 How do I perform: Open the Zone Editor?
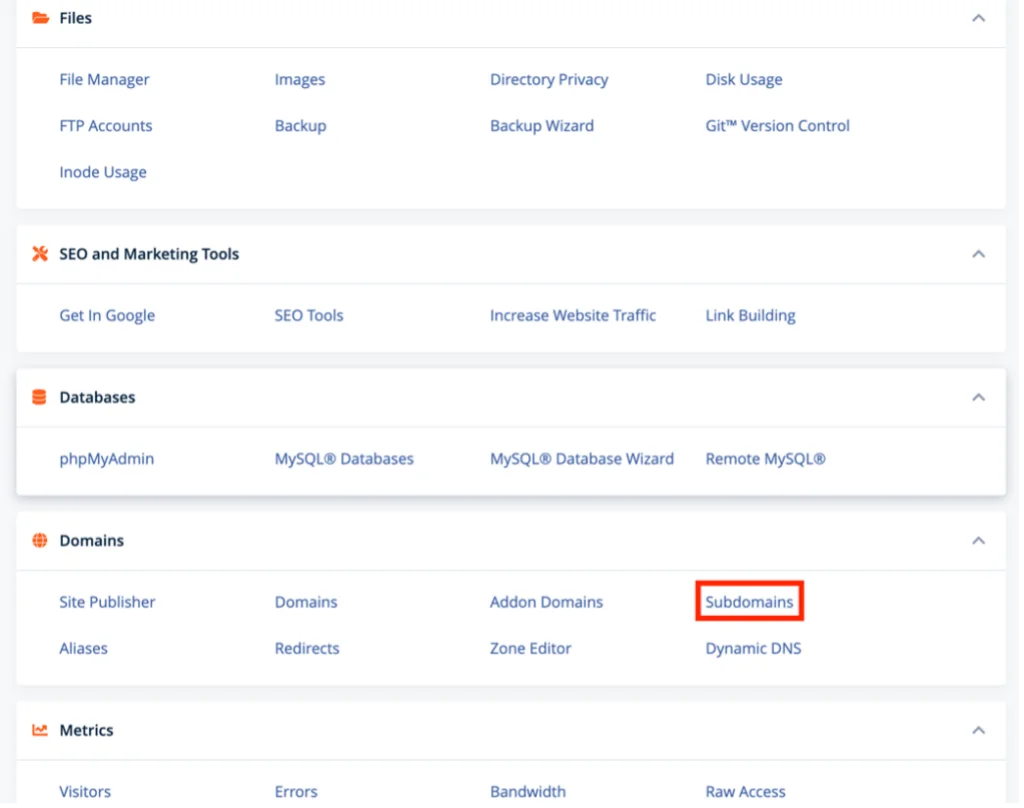tap(530, 648)
